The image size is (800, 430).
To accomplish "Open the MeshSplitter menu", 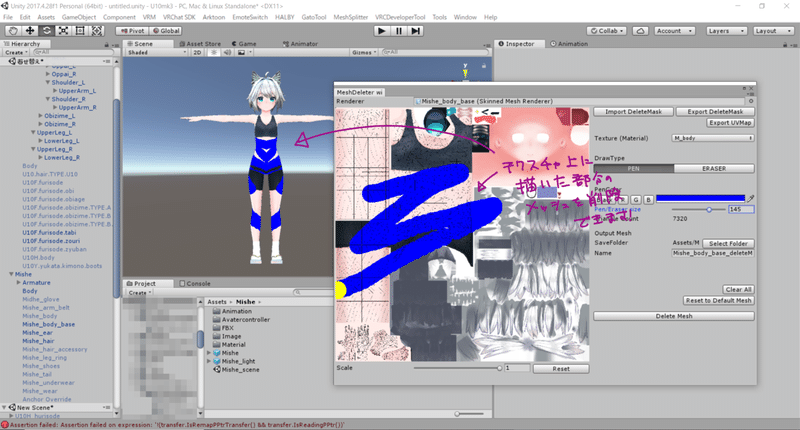I will click(x=351, y=17).
